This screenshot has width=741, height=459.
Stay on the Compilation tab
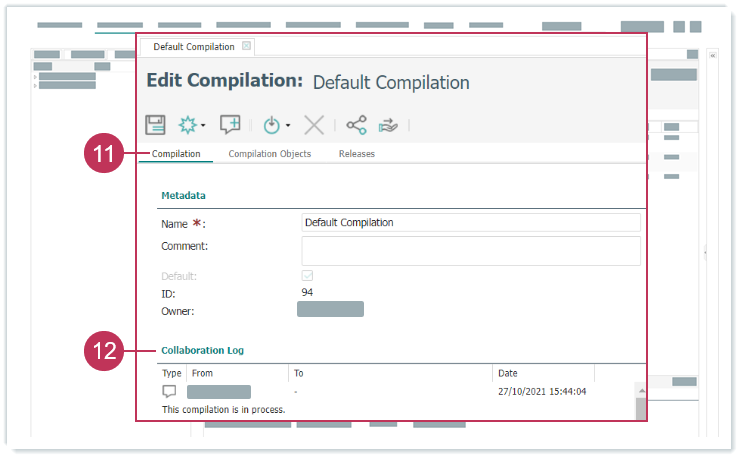[x=176, y=154]
